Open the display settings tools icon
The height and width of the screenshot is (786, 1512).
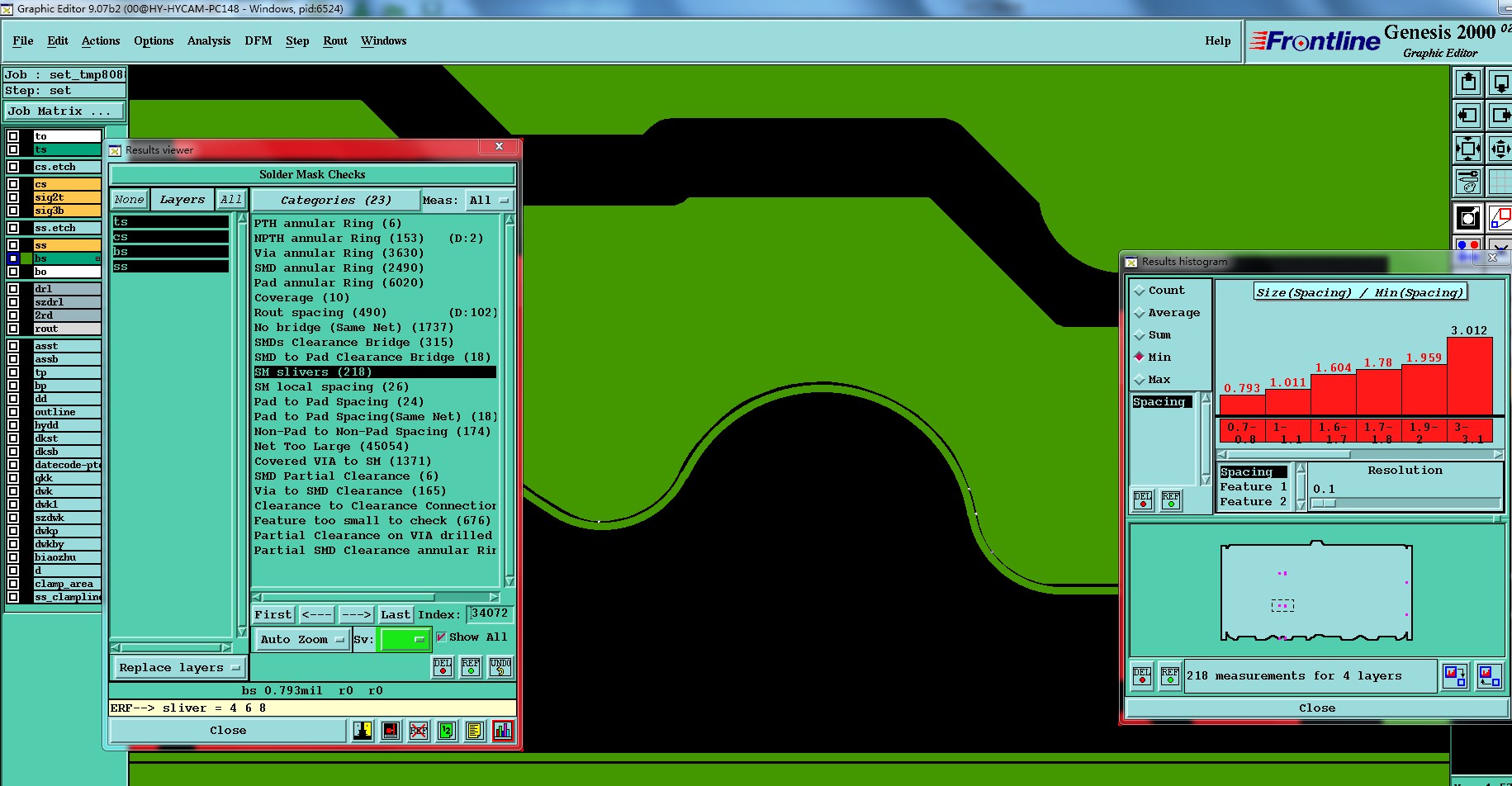click(1467, 181)
